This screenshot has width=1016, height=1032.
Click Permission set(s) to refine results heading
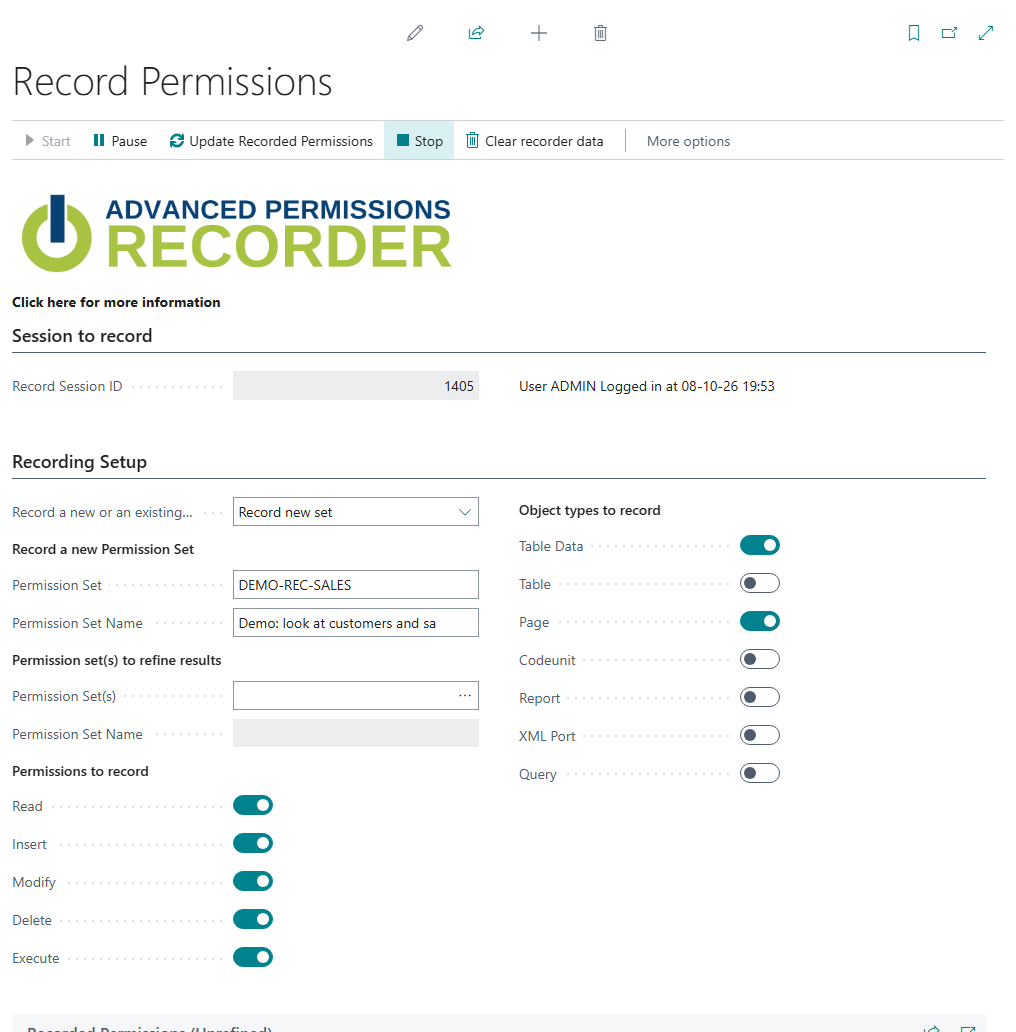117,661
